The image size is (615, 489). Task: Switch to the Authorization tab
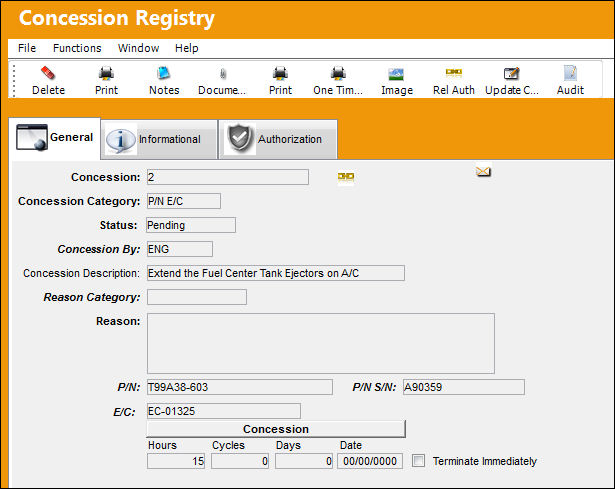[278, 139]
